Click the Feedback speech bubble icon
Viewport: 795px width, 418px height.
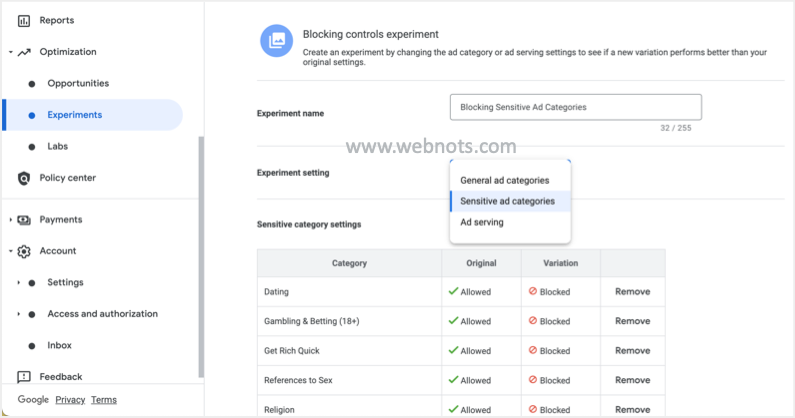[x=24, y=377]
